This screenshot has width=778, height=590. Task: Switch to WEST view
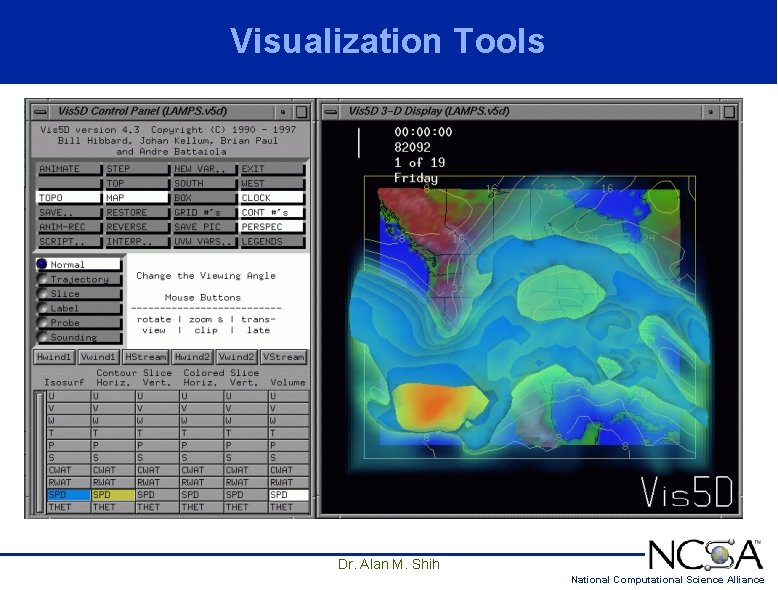pyautogui.click(x=272, y=184)
